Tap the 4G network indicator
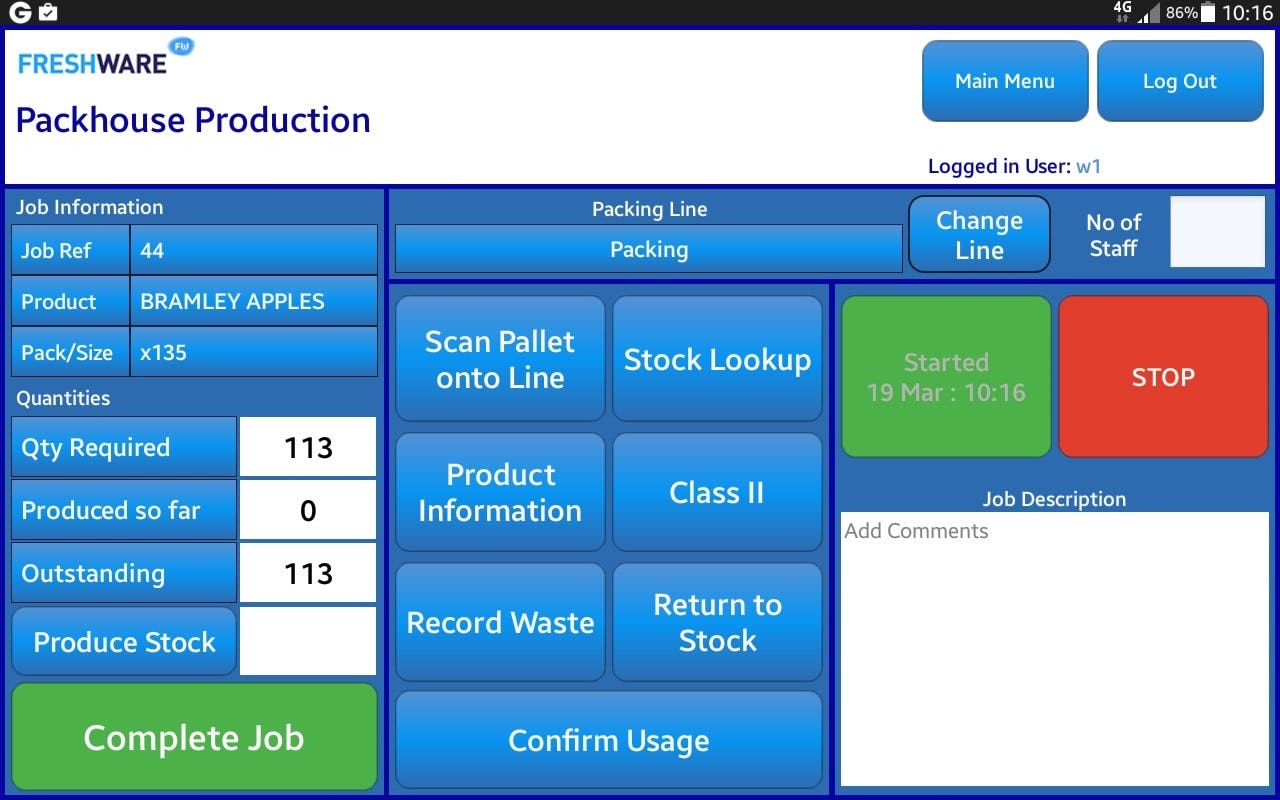This screenshot has height=800, width=1280. 1122,10
